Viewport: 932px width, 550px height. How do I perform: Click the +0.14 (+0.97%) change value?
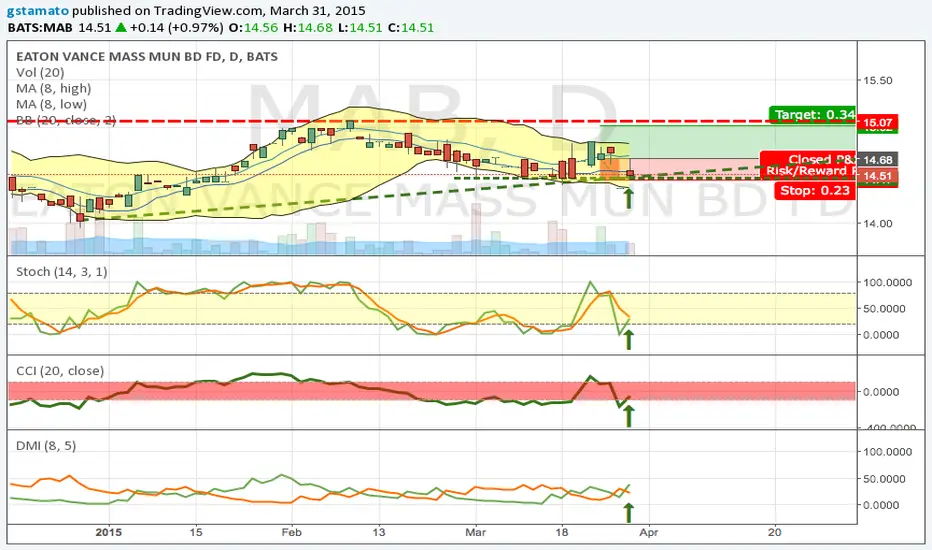point(177,27)
